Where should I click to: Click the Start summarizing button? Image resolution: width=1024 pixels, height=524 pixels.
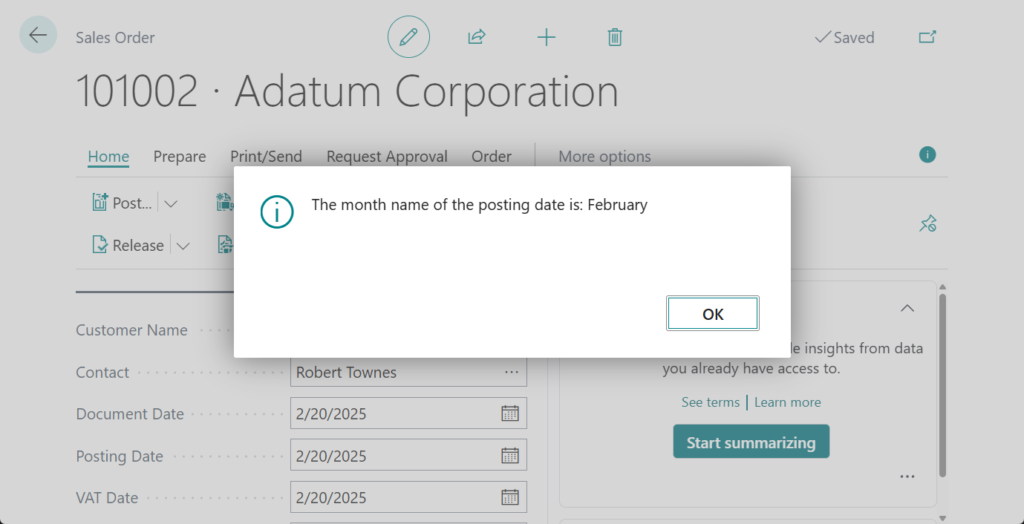click(751, 442)
